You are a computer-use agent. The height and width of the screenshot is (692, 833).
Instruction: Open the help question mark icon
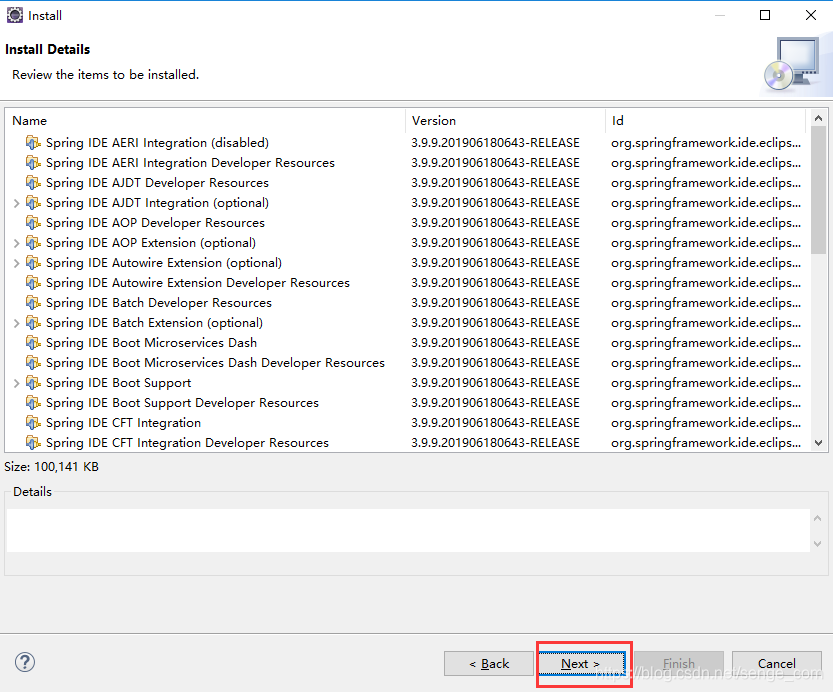(25, 662)
